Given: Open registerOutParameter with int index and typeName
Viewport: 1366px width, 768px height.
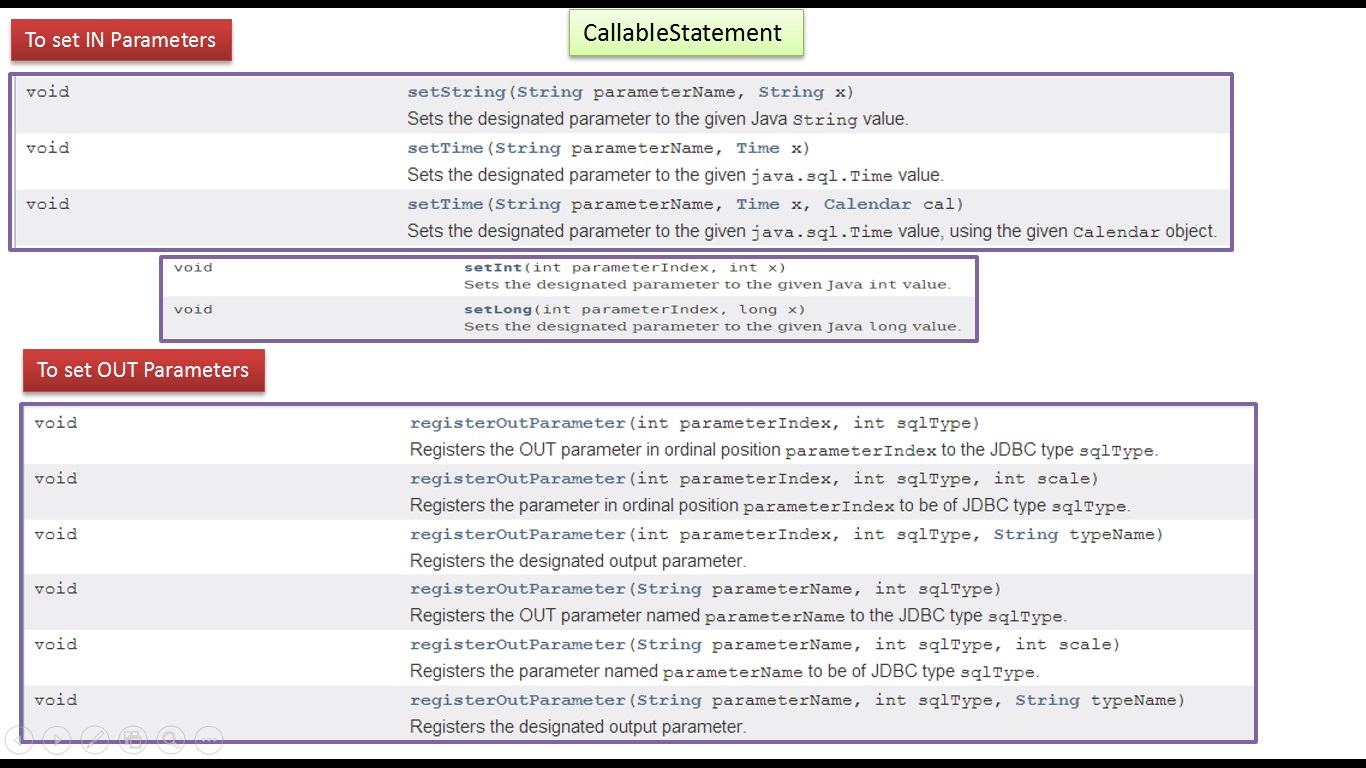Looking at the screenshot, I should pos(518,535).
